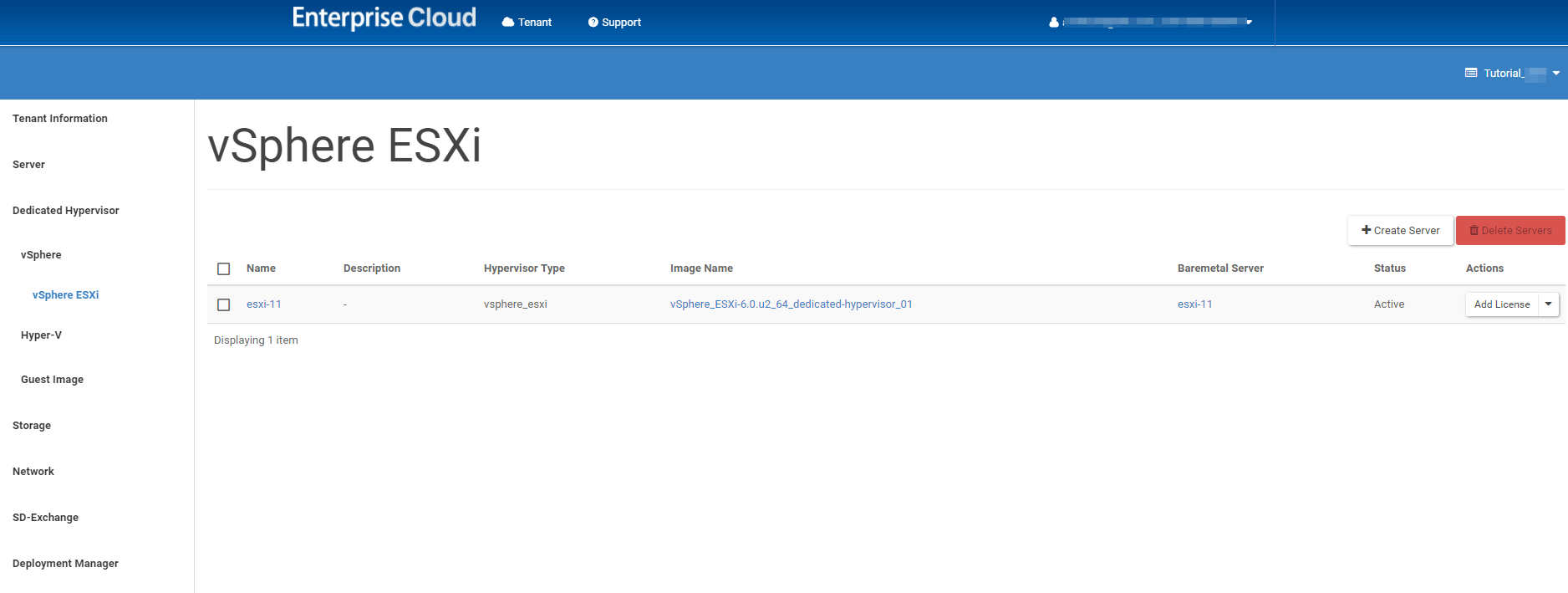Check the esxi-11 row checkbox
Screen dimensions: 1568x593
pyautogui.click(x=224, y=305)
